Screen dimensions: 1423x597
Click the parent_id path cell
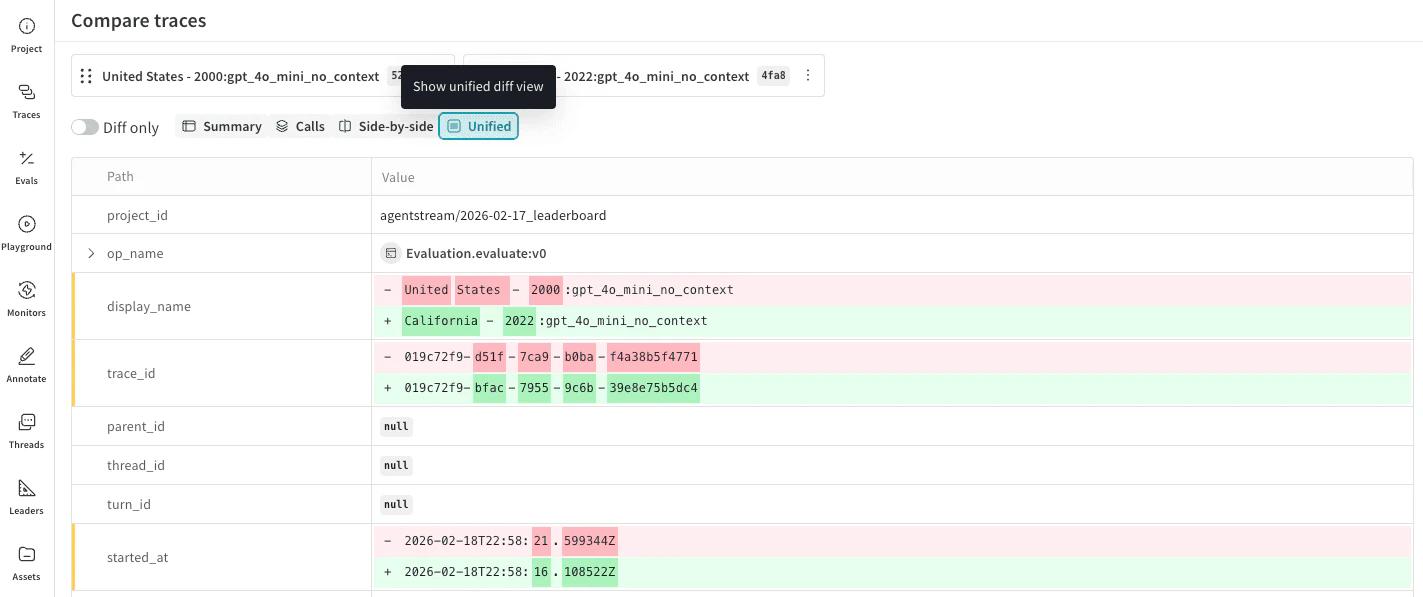pos(221,426)
